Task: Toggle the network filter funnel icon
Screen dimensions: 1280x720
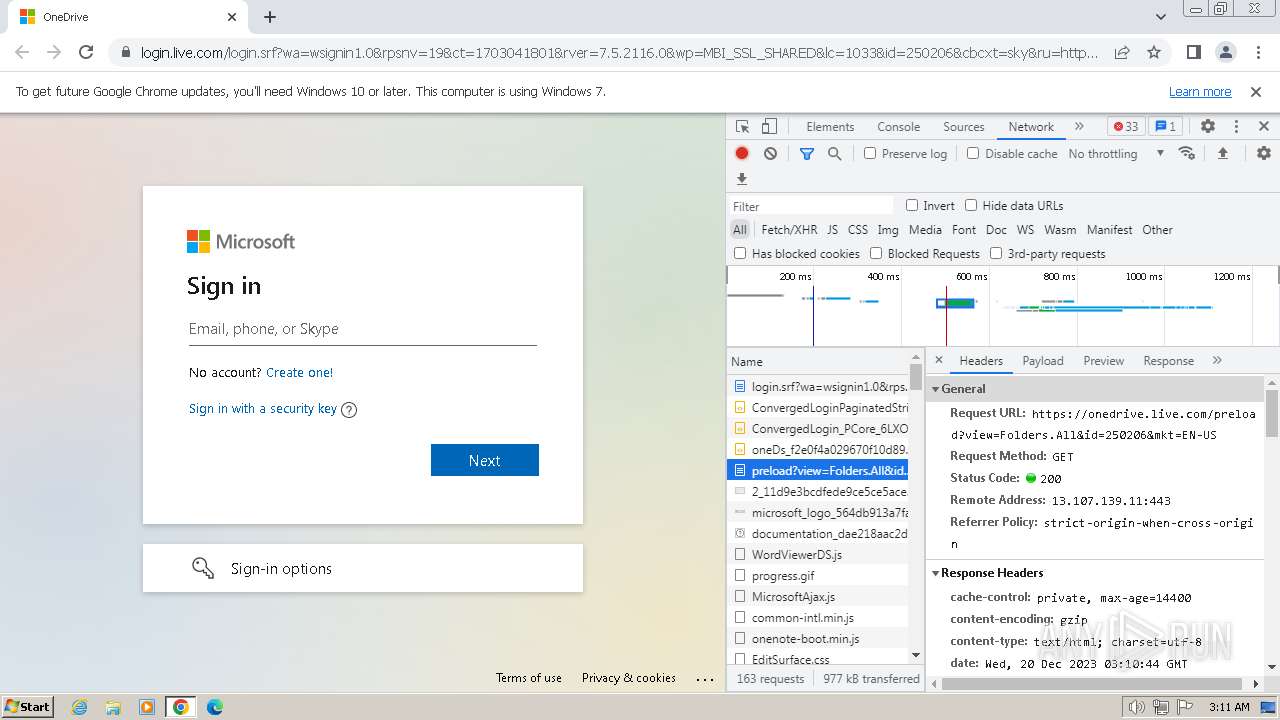Action: [x=807, y=153]
